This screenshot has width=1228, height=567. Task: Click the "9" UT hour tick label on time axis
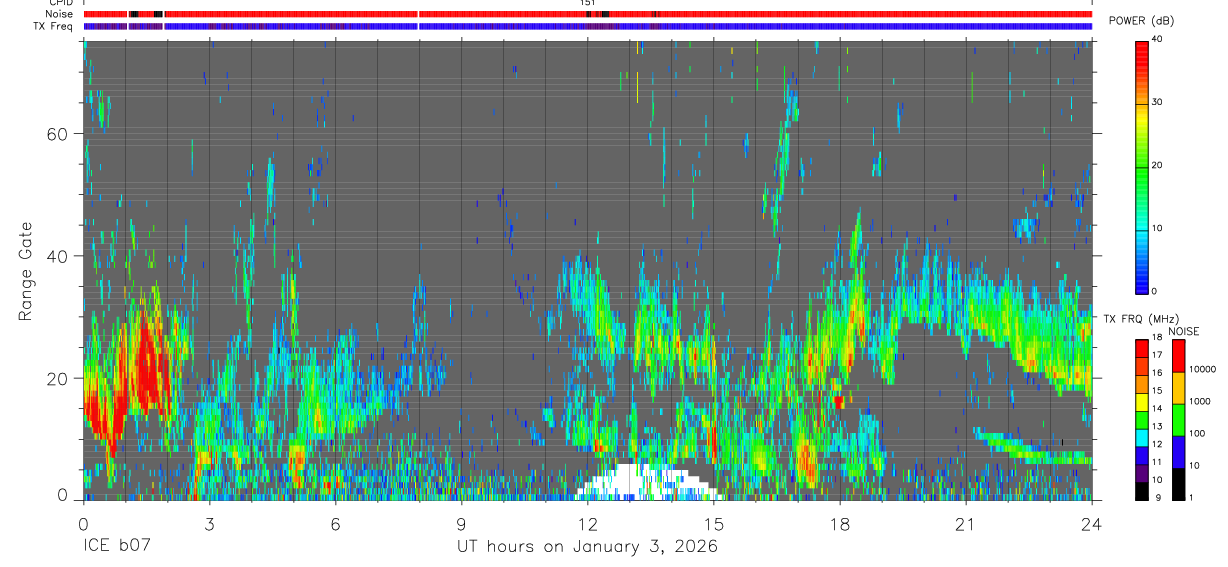[462, 523]
